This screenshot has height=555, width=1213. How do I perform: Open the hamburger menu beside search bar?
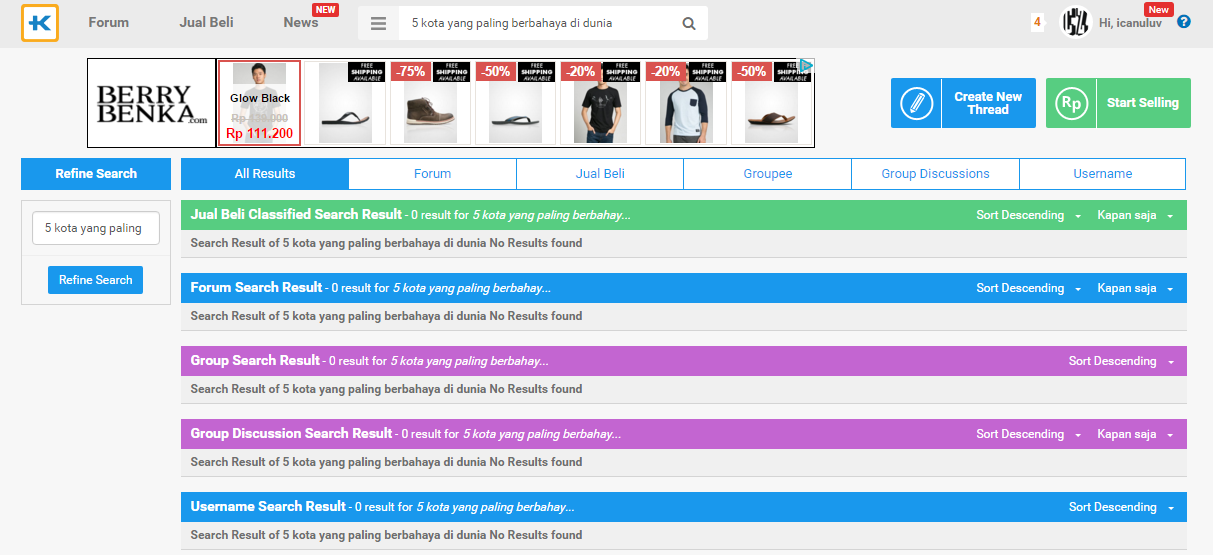[378, 23]
